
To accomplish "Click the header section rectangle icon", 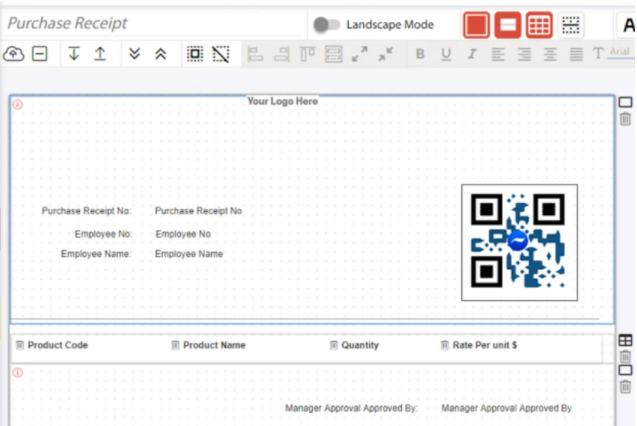I will tap(625, 102).
